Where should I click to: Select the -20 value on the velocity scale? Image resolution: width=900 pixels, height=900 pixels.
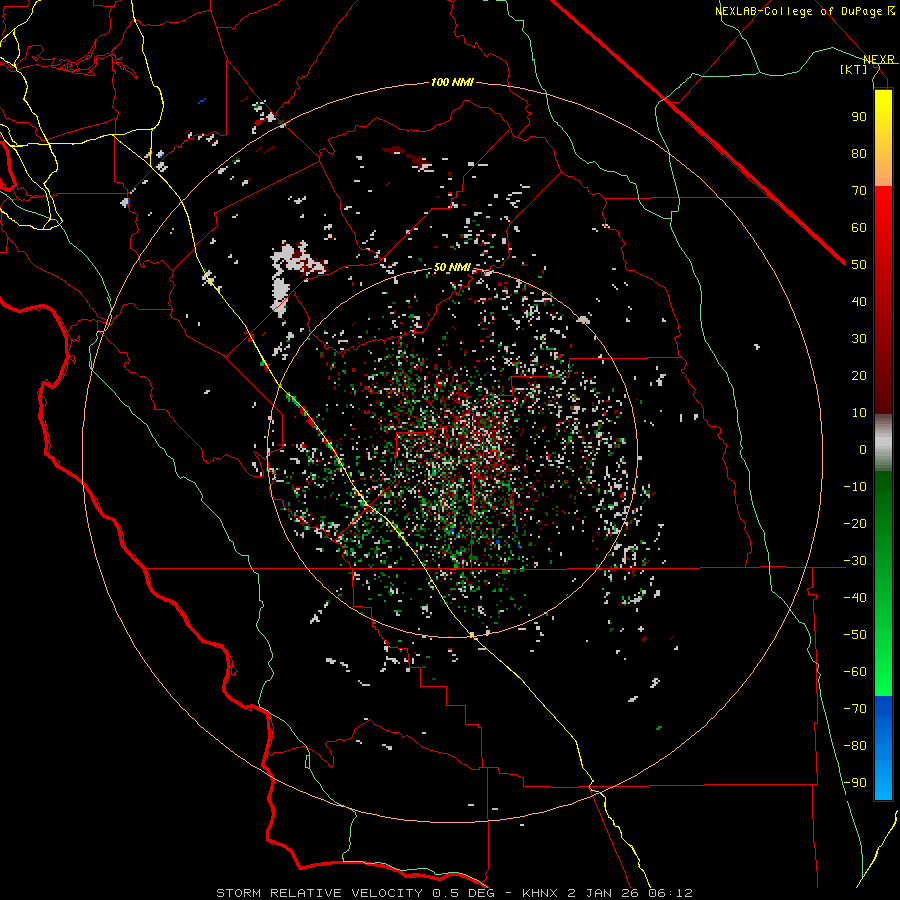pyautogui.click(x=855, y=523)
